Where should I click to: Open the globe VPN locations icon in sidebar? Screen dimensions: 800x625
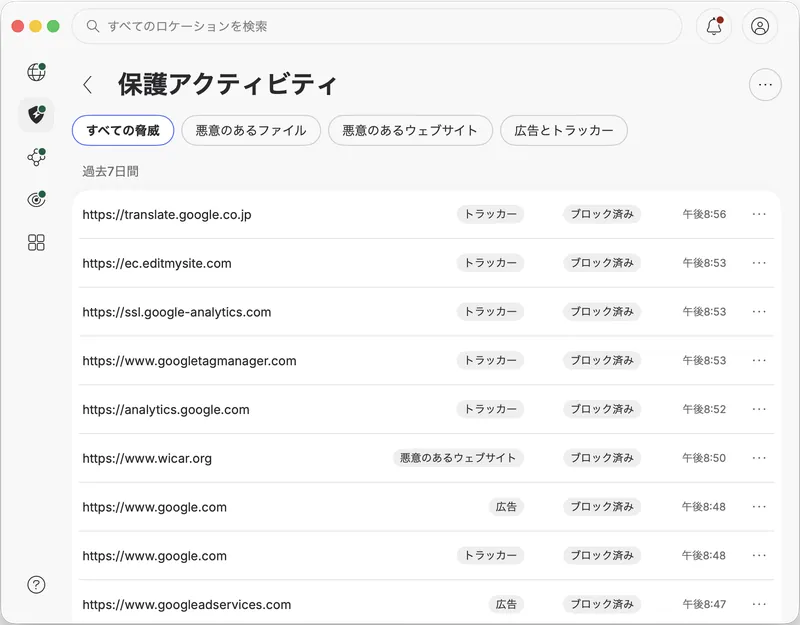[x=36, y=72]
